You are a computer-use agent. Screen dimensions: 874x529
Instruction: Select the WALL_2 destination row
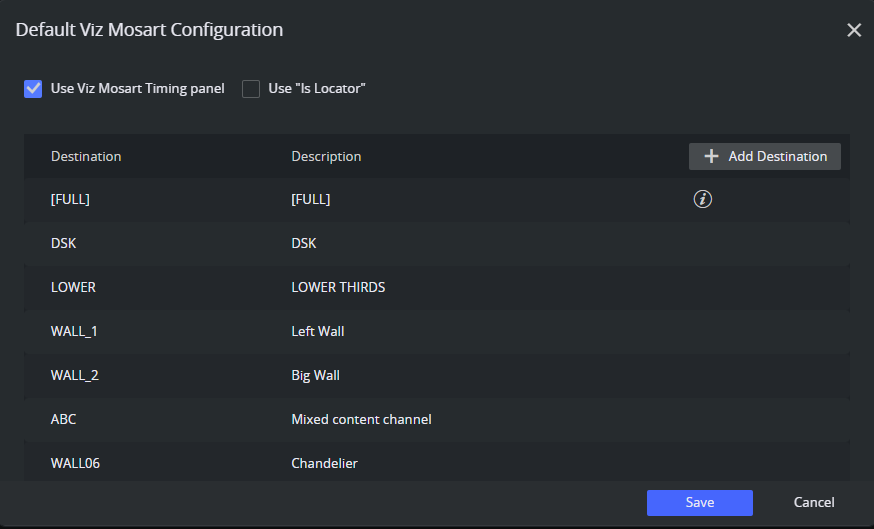coord(75,375)
